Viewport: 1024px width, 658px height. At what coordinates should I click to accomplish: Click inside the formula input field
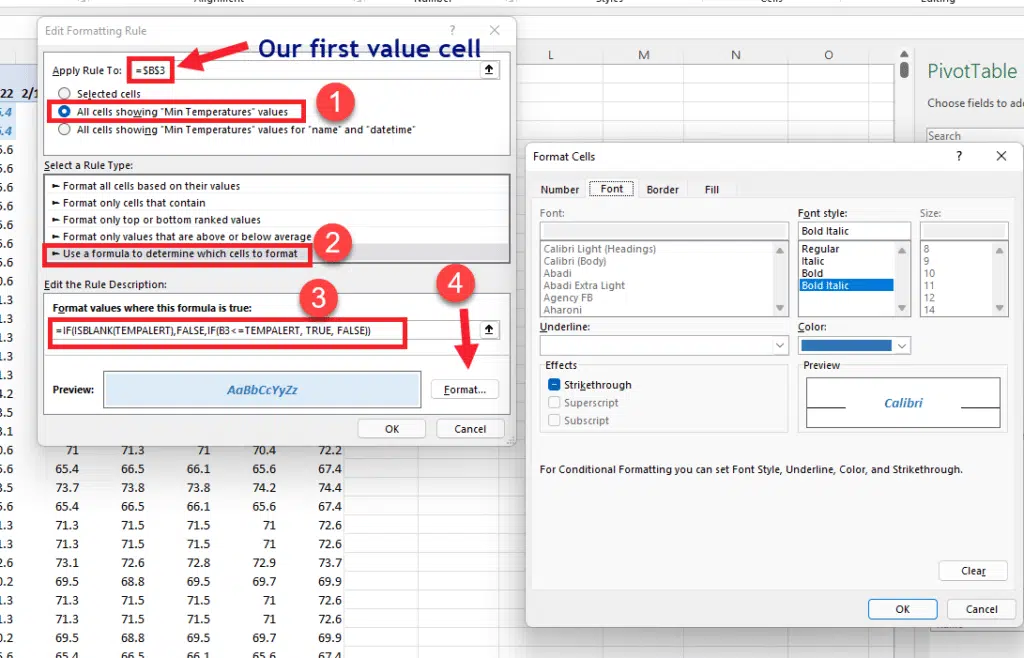pyautogui.click(x=228, y=331)
